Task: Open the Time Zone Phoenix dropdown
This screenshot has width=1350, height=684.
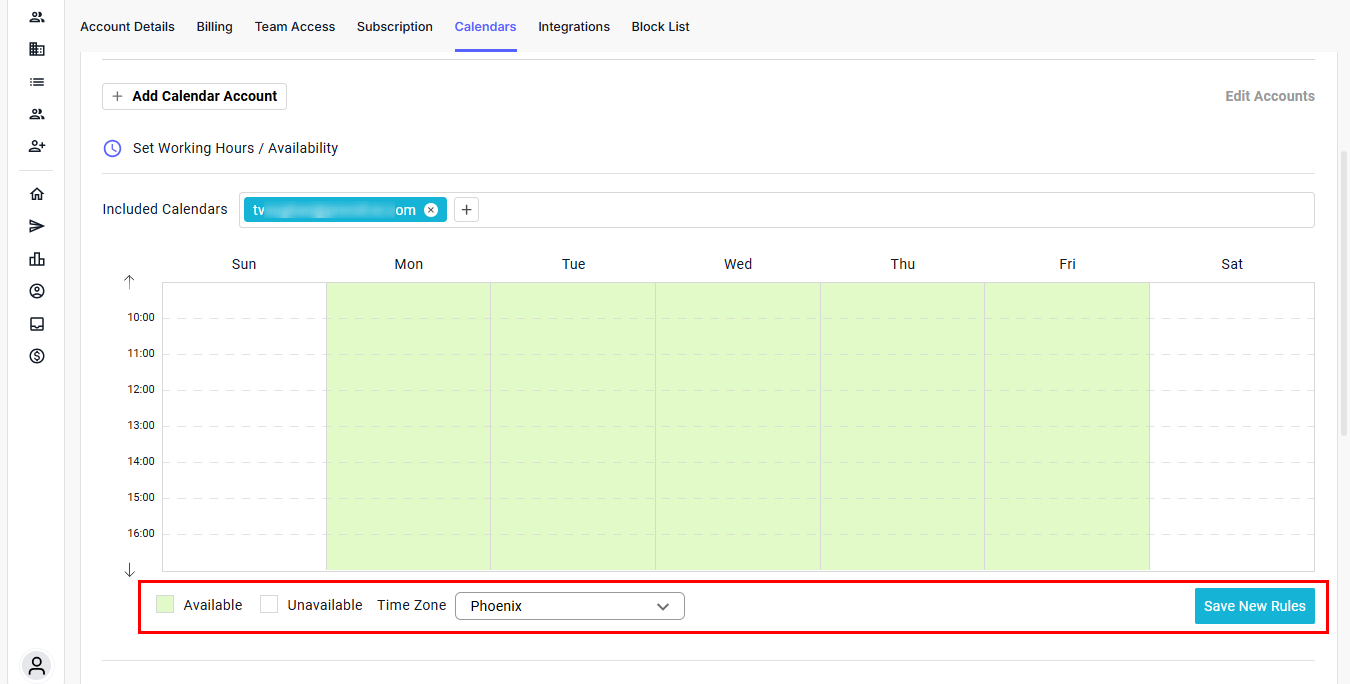Action: click(x=569, y=606)
